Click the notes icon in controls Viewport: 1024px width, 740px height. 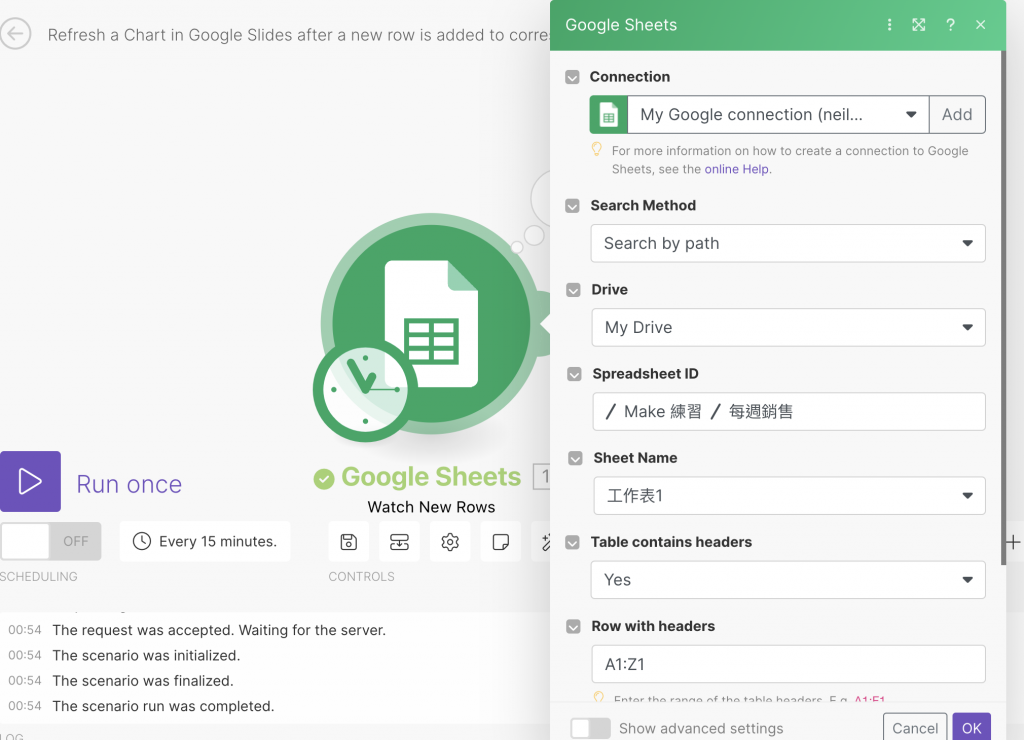coord(501,541)
